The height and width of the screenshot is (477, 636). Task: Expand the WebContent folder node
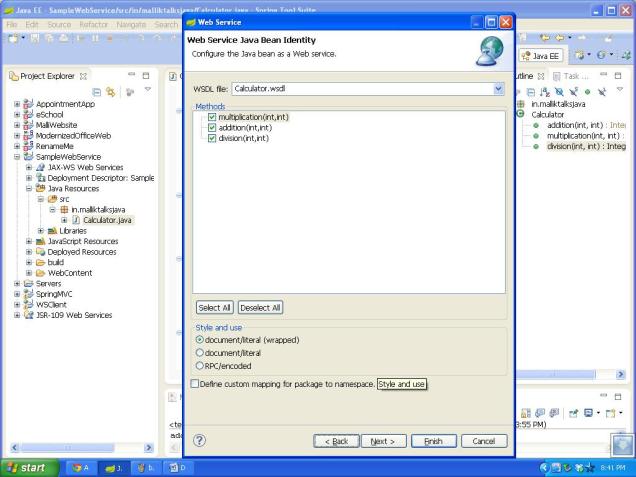(29, 273)
